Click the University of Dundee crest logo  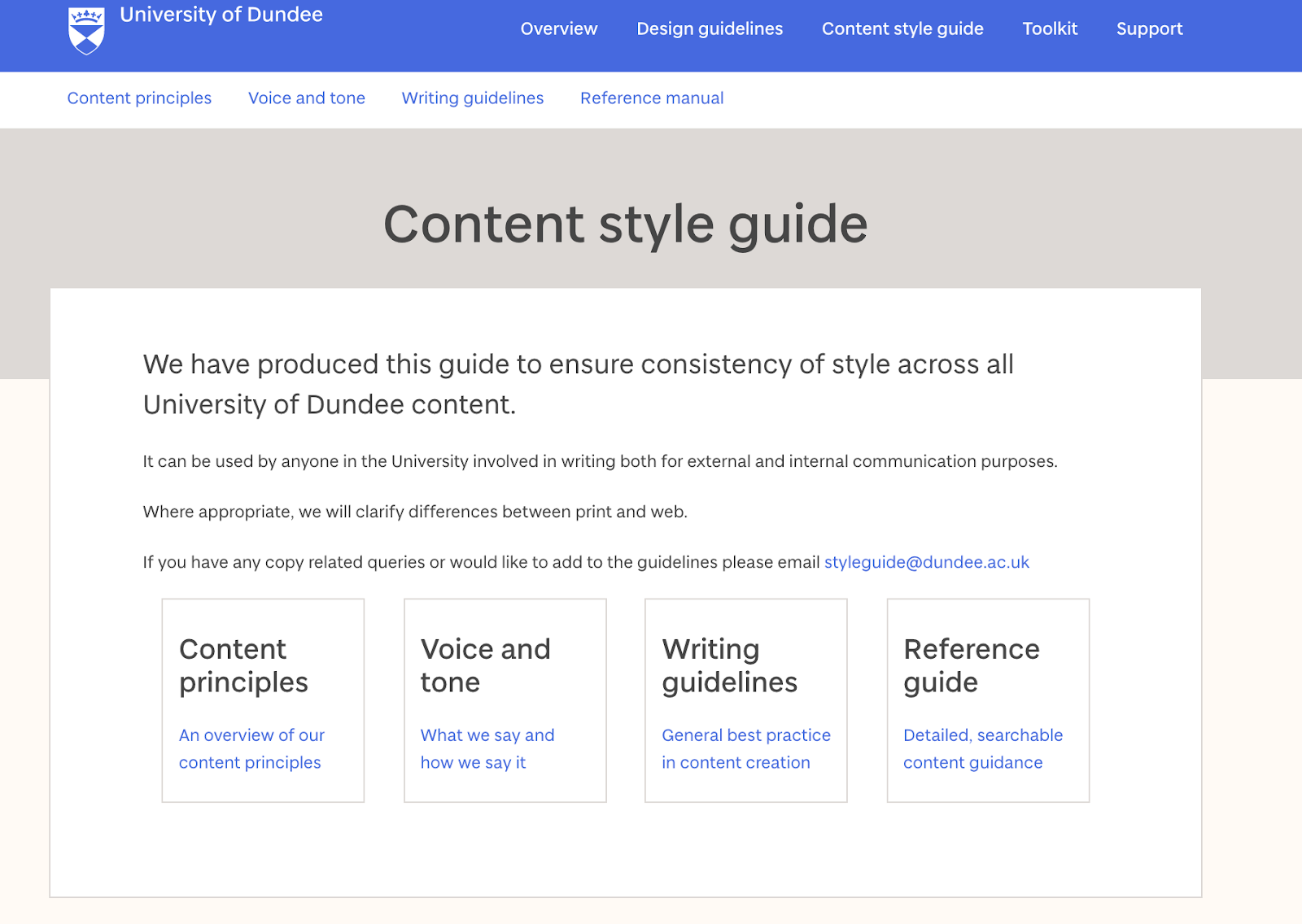[x=87, y=30]
